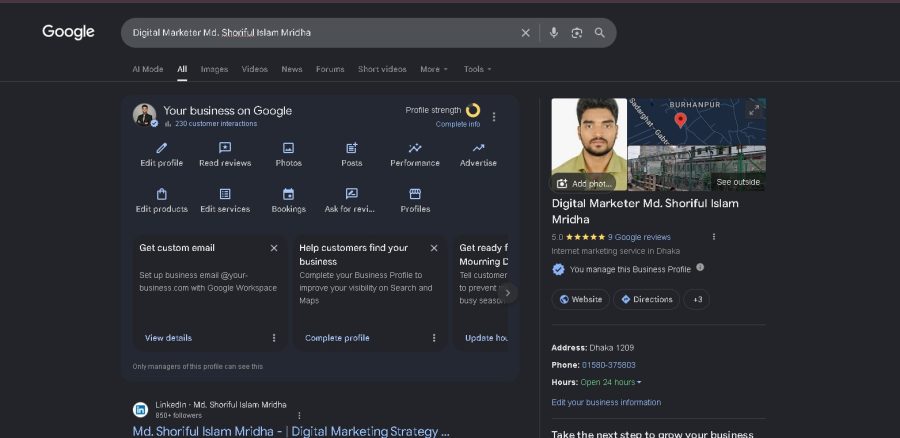The height and width of the screenshot is (438, 900).
Task: Dismiss Help customers find your business card
Action: (434, 248)
